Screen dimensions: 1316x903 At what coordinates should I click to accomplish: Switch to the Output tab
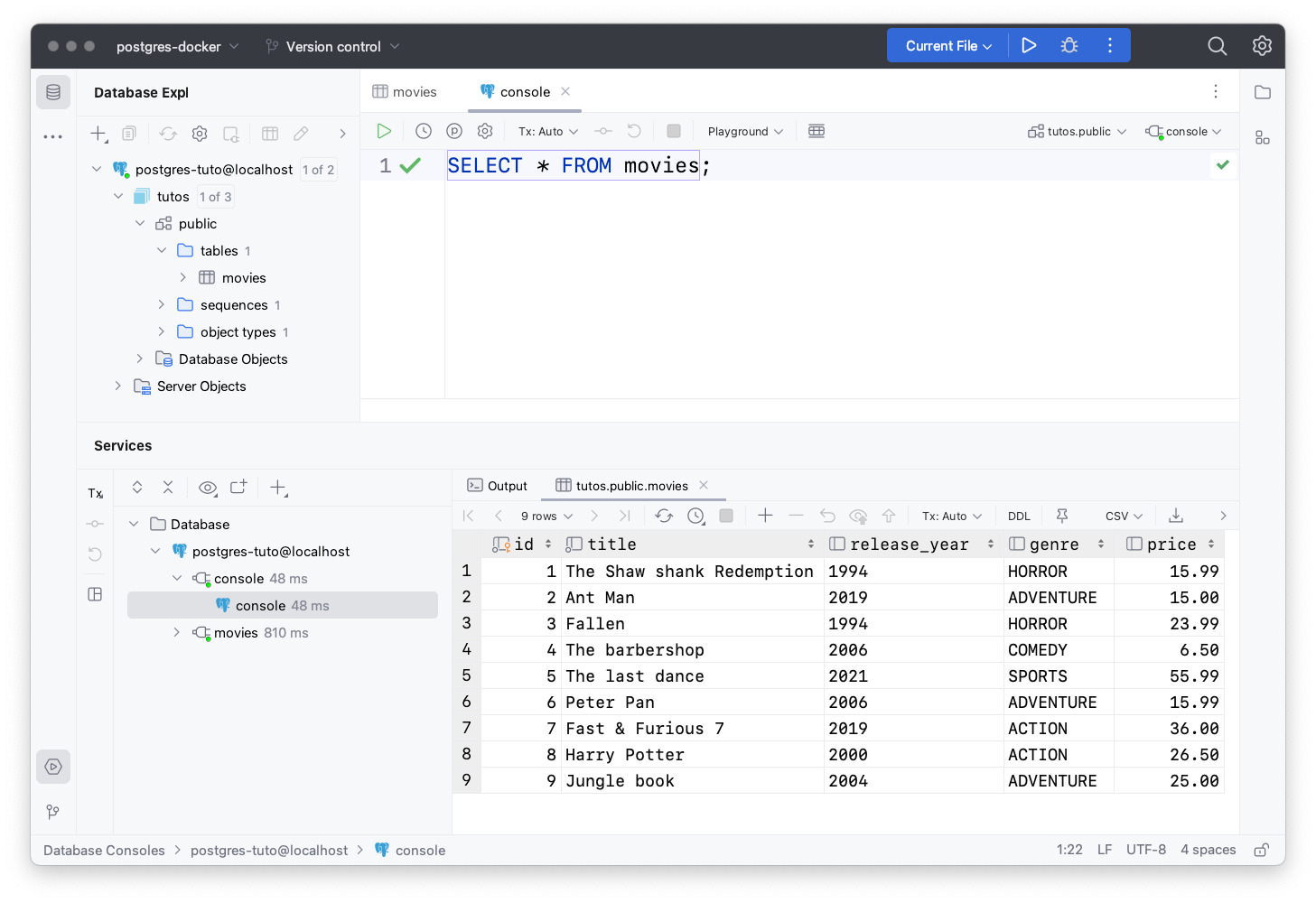click(498, 486)
